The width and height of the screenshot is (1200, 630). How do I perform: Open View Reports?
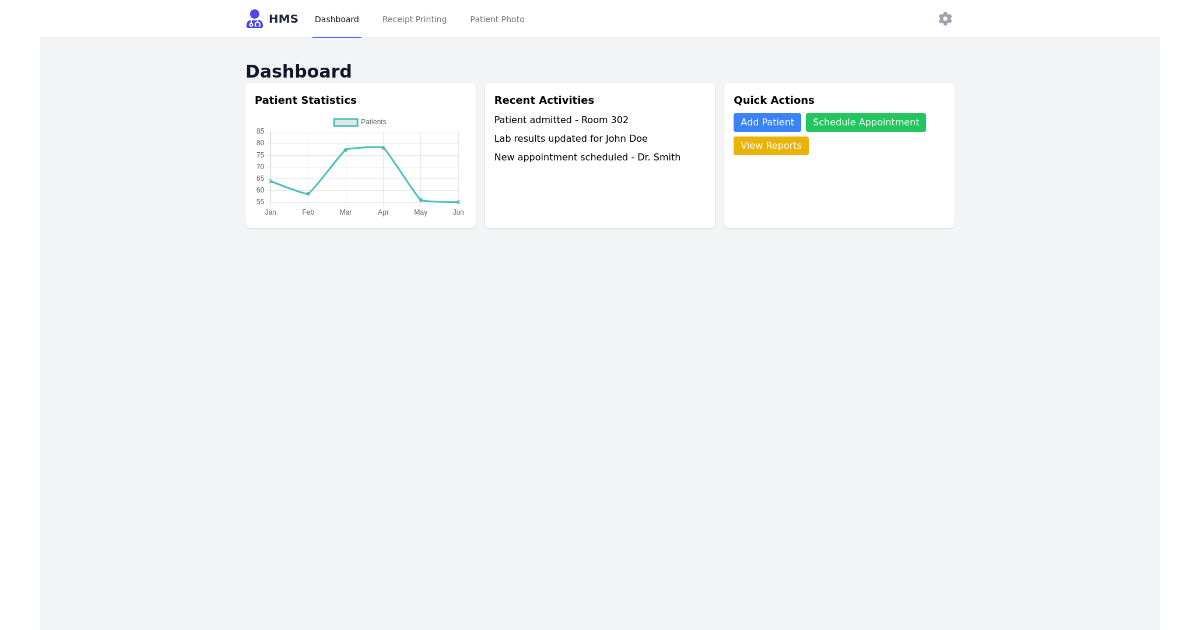(x=771, y=145)
